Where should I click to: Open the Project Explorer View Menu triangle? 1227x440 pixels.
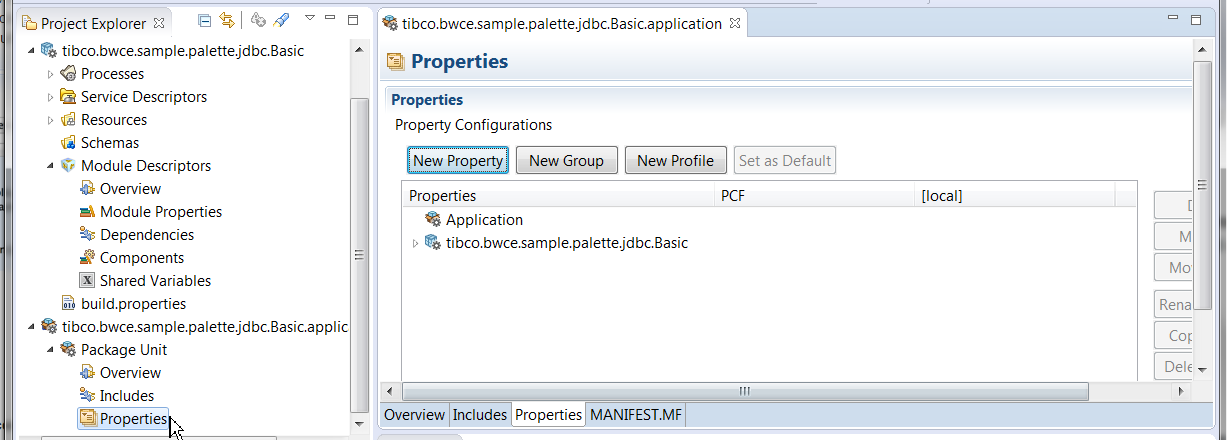309,18
